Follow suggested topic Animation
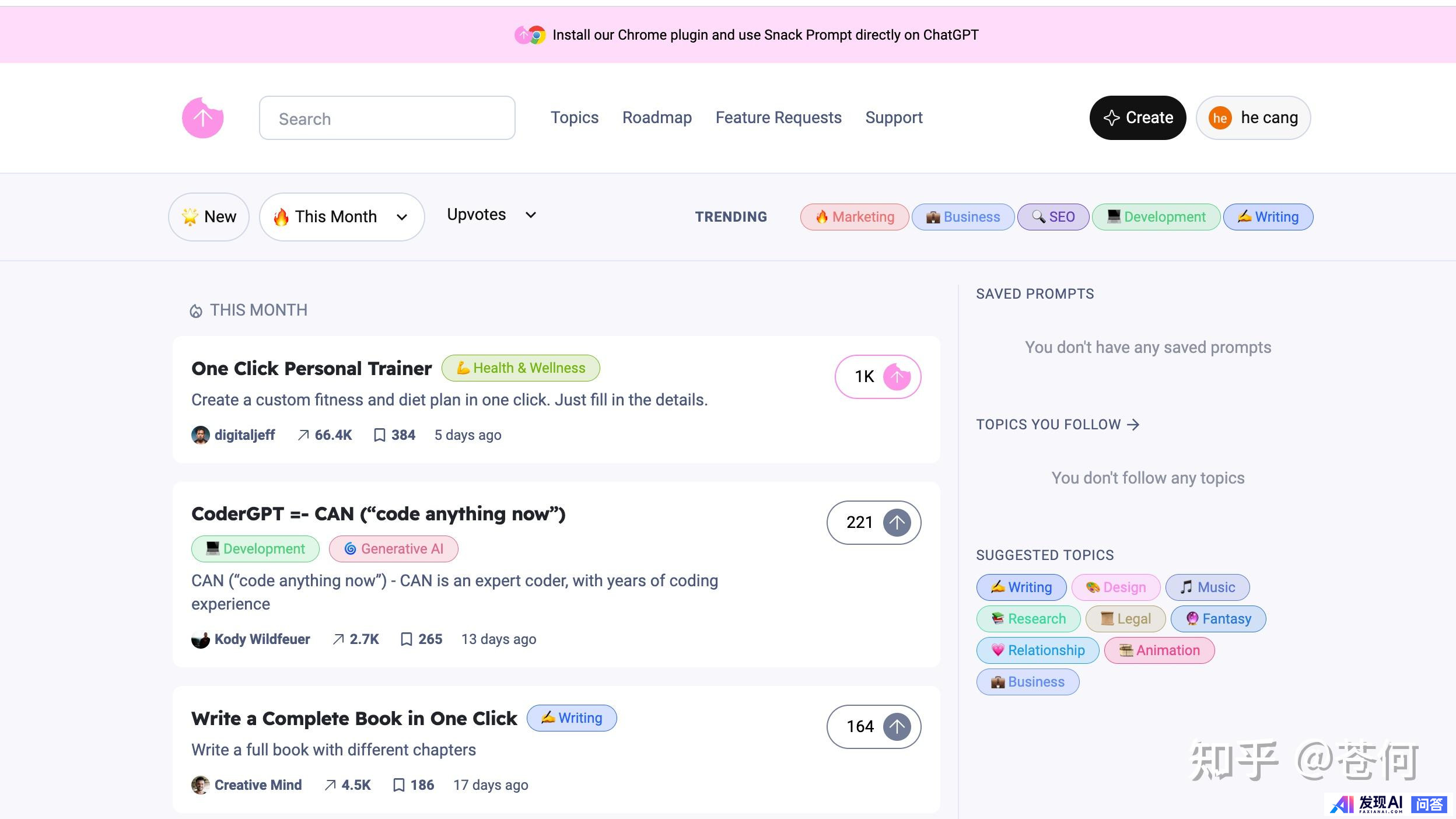This screenshot has width=1456, height=819. coord(1160,650)
